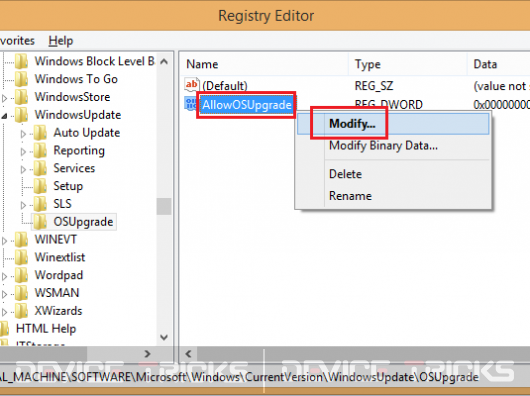The width and height of the screenshot is (530, 396).
Task: Expand the WINEVT tree node
Action: coord(4,241)
